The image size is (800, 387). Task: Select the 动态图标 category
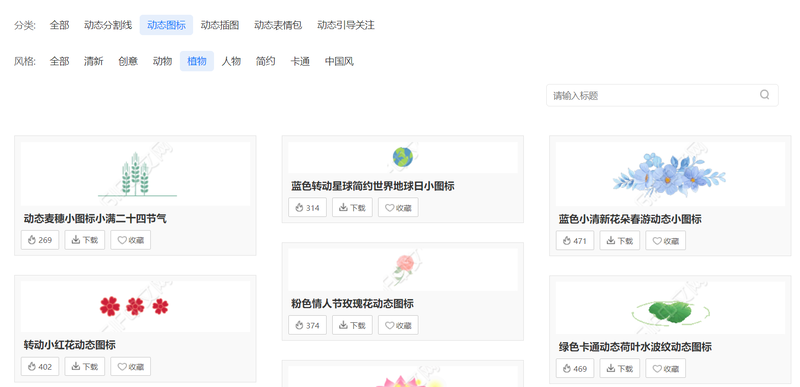point(166,25)
